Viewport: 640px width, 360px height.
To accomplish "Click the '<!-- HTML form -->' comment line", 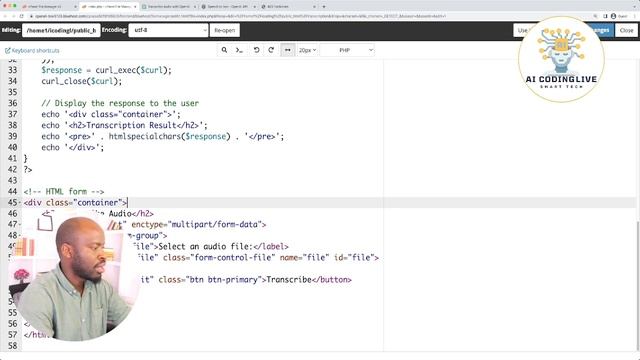I will pyautogui.click(x=64, y=191).
